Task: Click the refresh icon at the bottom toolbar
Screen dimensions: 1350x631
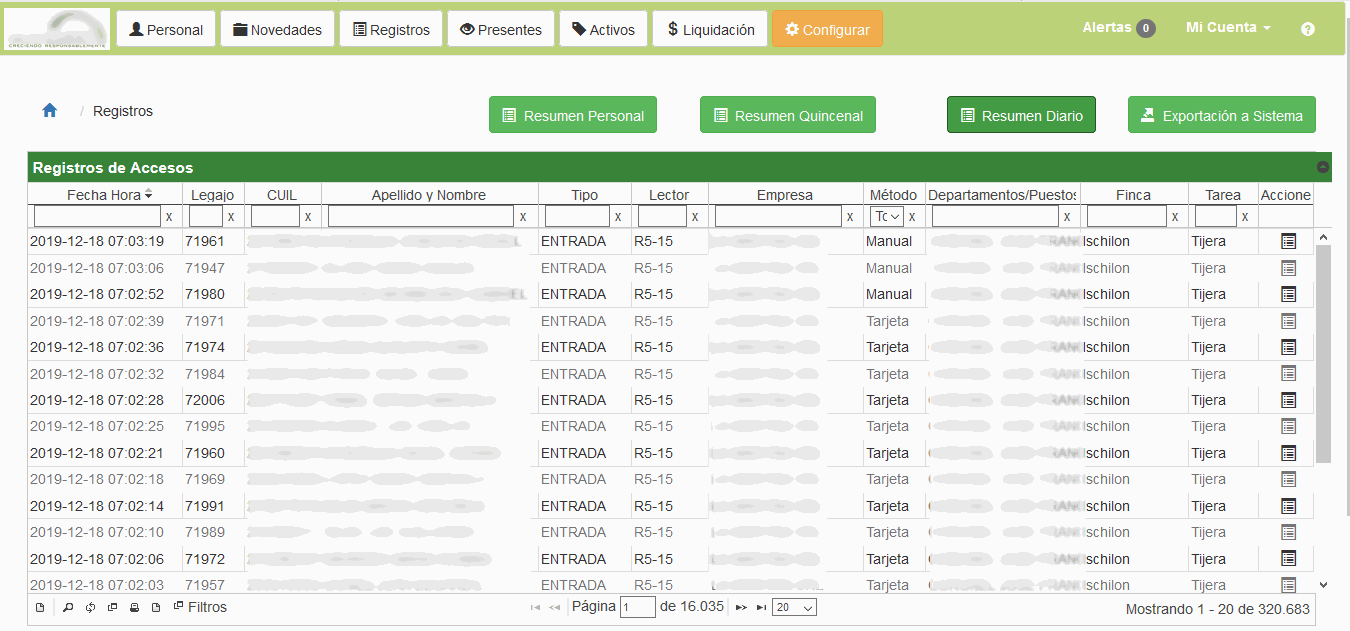Action: (90, 607)
